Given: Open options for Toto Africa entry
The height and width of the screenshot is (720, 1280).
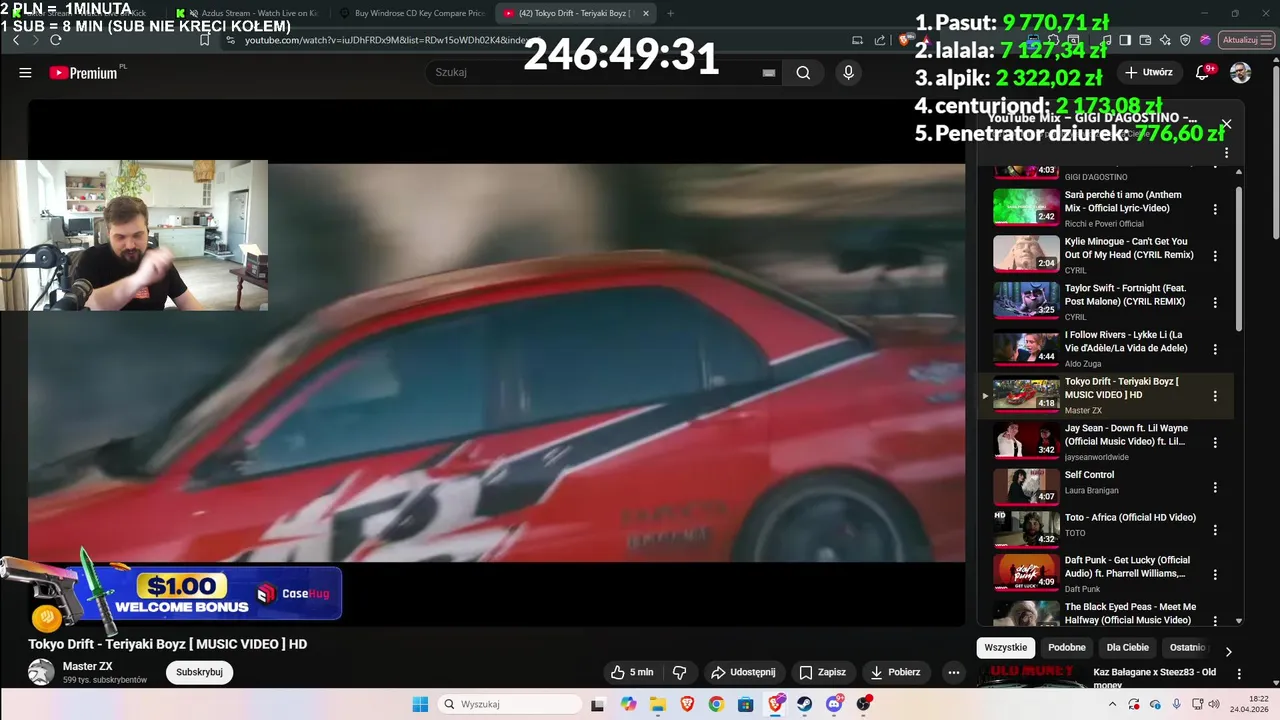Looking at the screenshot, I should pos(1215,529).
